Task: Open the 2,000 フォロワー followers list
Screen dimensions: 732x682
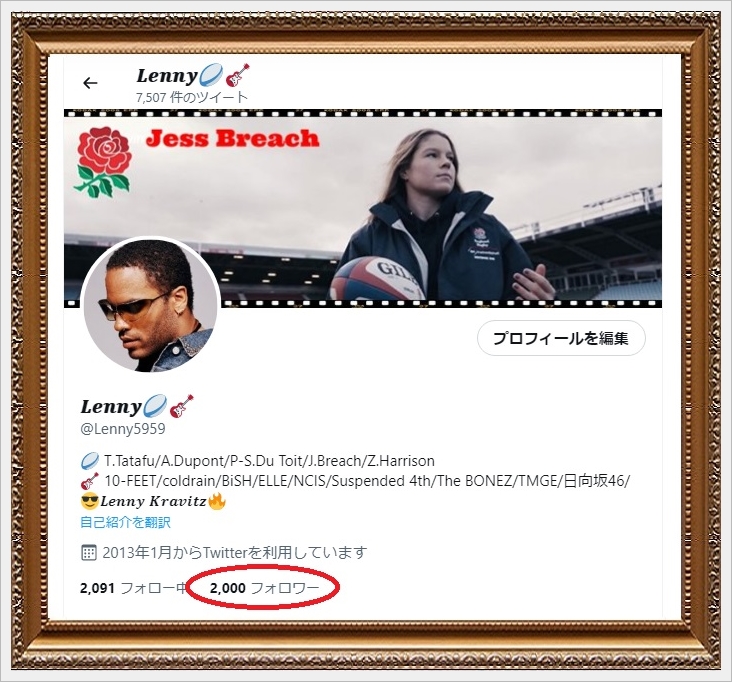Action: pos(265,588)
